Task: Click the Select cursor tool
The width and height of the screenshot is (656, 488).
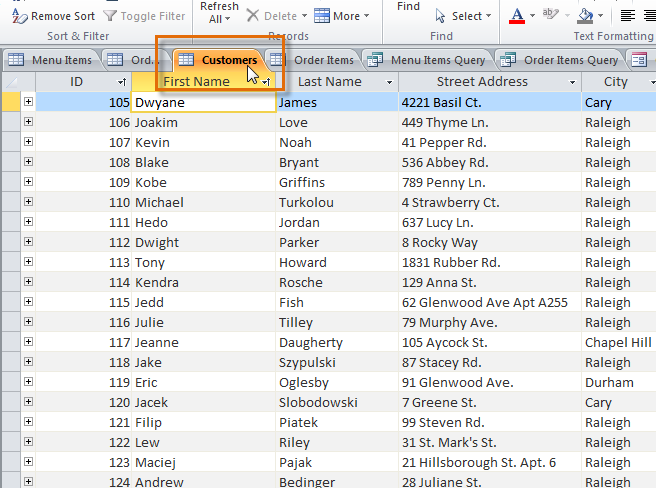Action: pyautogui.click(x=458, y=16)
